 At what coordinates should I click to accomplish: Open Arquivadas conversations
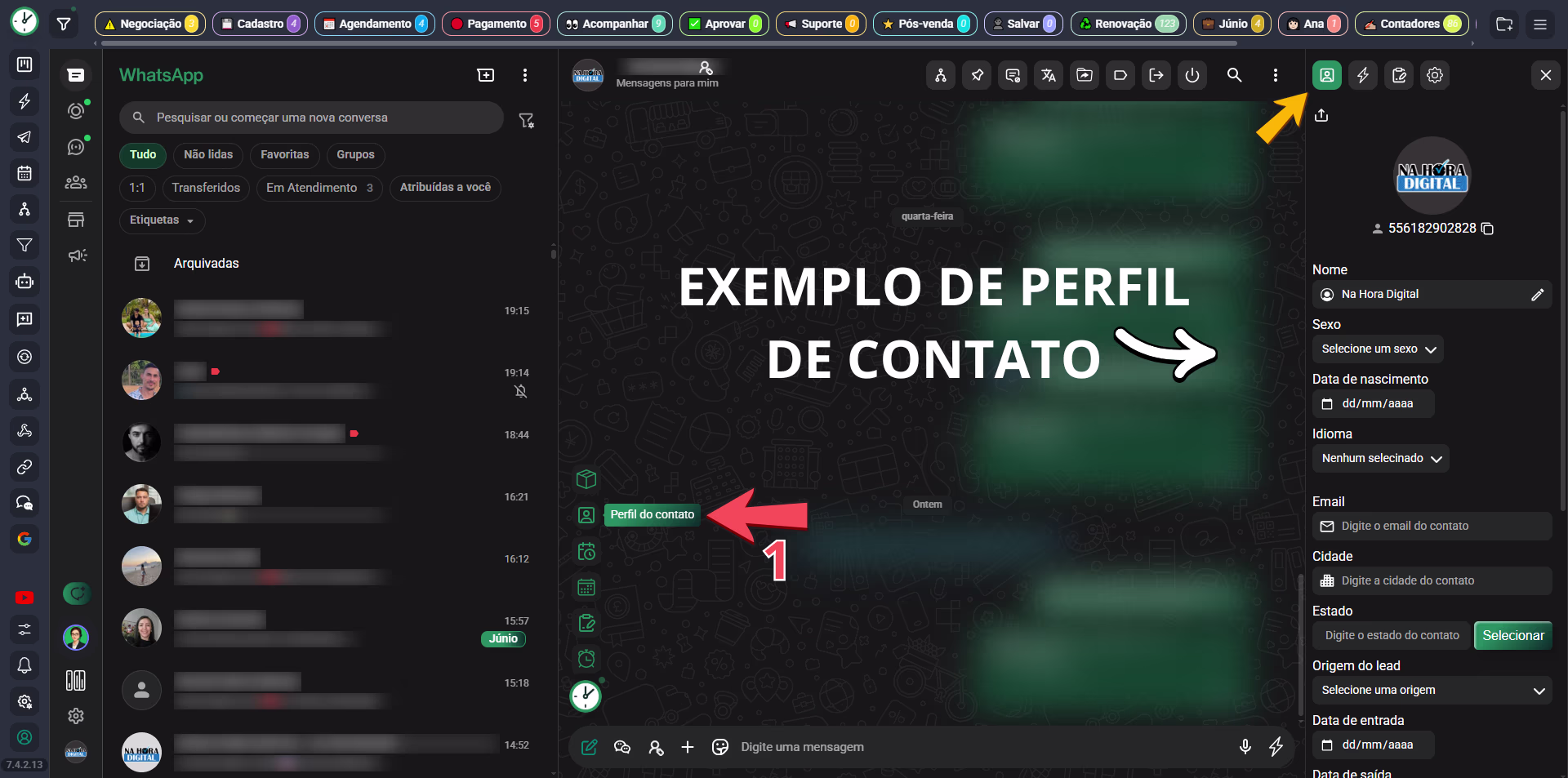pos(206,264)
